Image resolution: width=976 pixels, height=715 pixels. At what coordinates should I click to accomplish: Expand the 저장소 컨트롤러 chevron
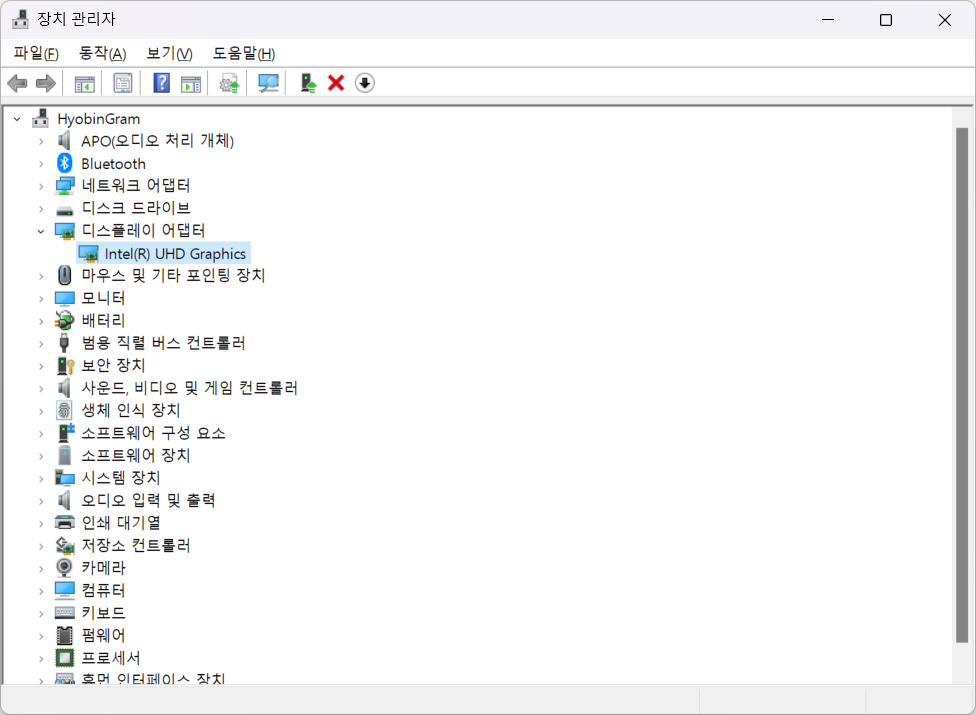(41, 546)
